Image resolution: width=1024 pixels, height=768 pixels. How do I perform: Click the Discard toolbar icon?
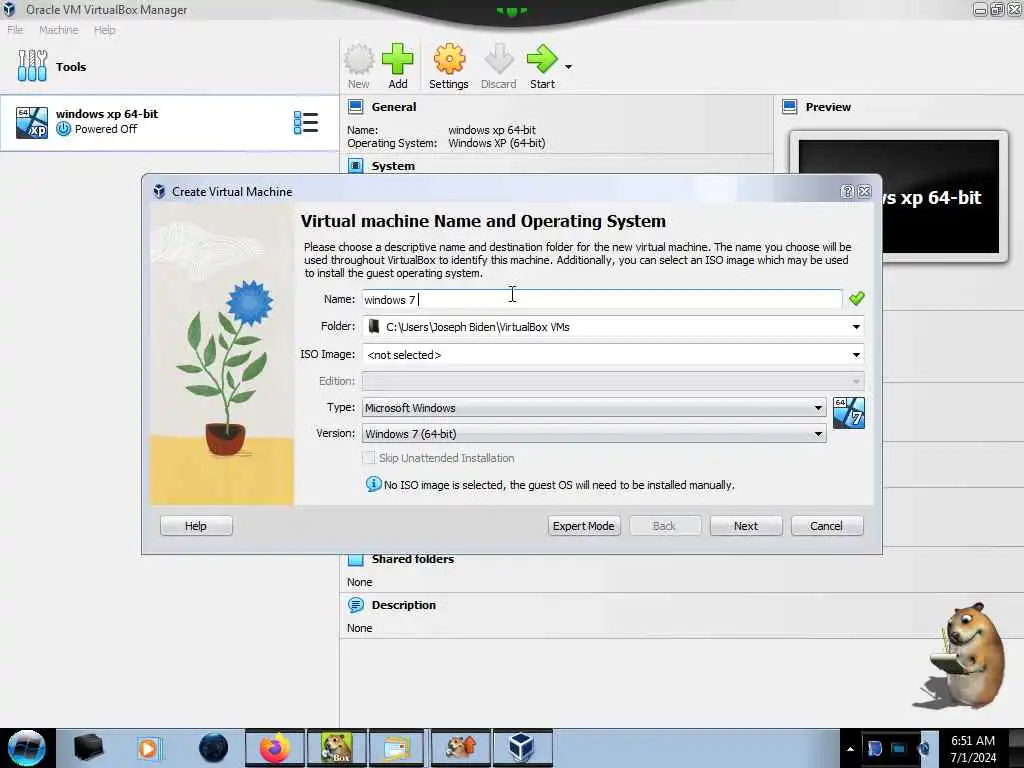tap(498, 59)
